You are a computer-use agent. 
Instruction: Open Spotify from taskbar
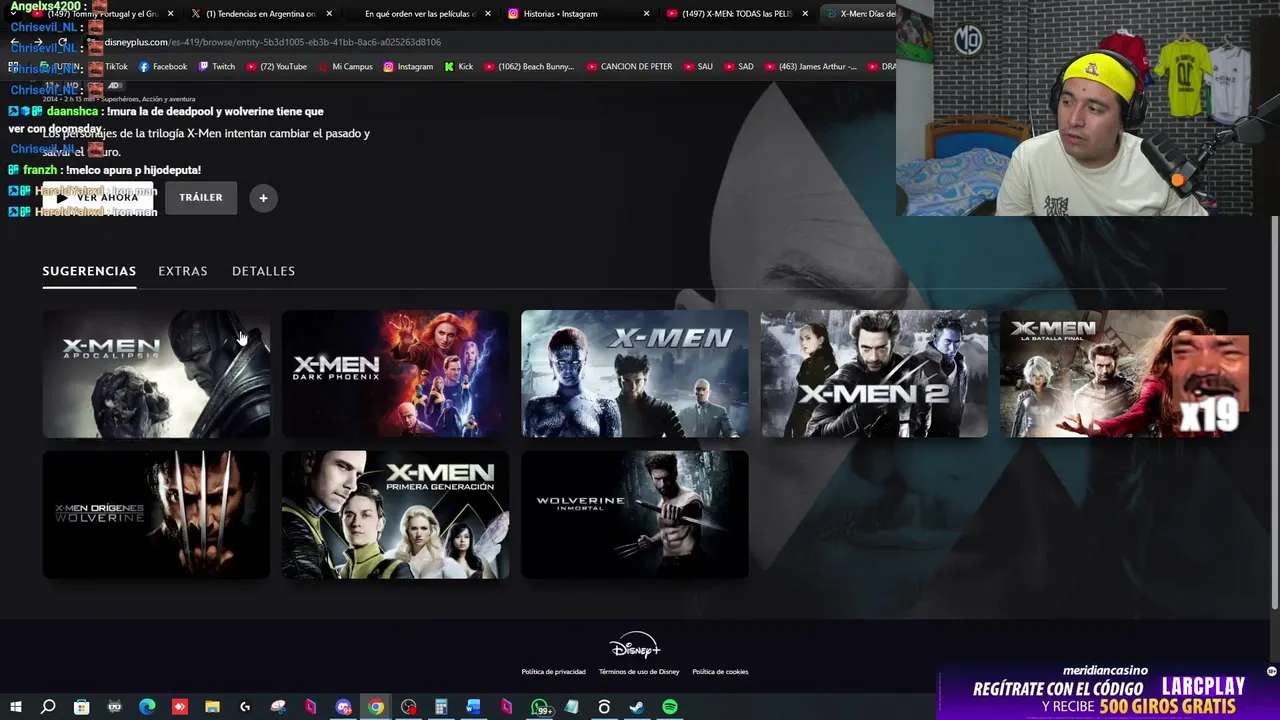click(x=670, y=707)
